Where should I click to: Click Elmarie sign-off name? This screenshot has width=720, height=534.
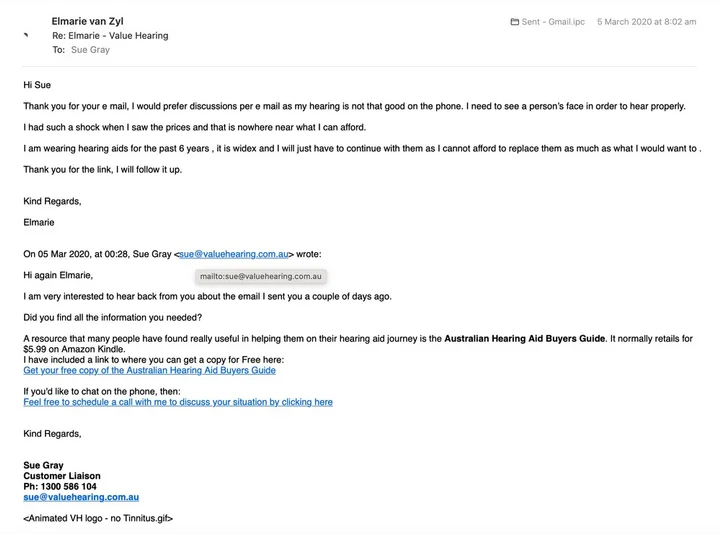coord(39,222)
